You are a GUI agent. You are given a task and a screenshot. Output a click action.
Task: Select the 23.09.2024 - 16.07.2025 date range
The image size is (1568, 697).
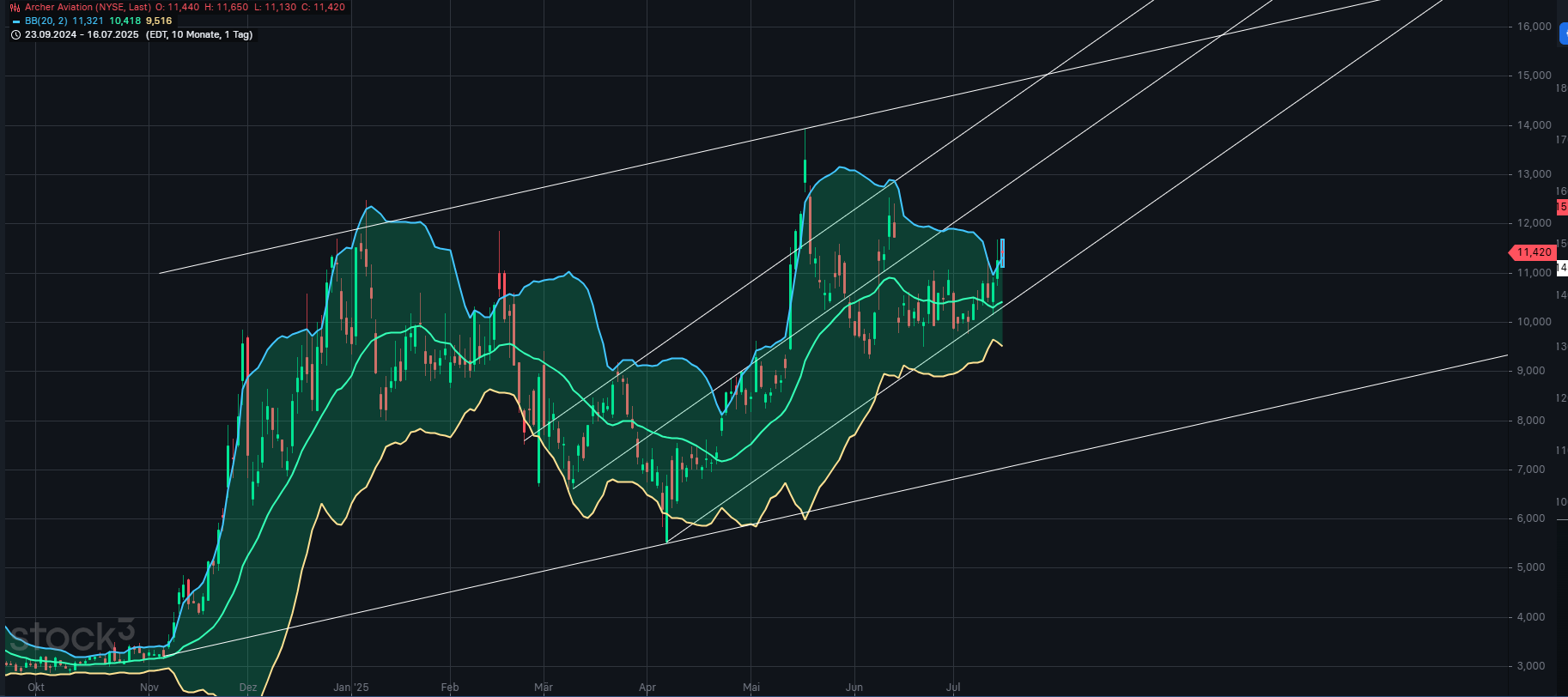[82, 35]
